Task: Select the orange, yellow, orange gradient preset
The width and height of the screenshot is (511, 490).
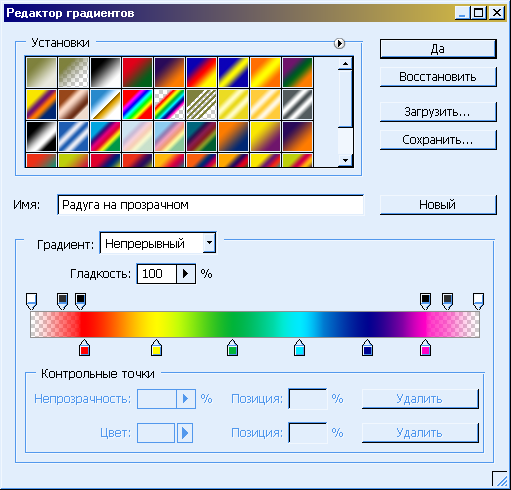Action: coord(265,72)
